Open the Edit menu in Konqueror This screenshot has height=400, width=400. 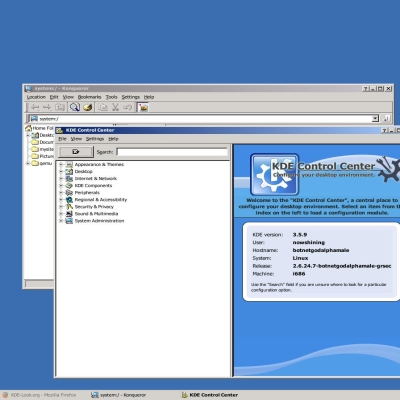tap(54, 97)
